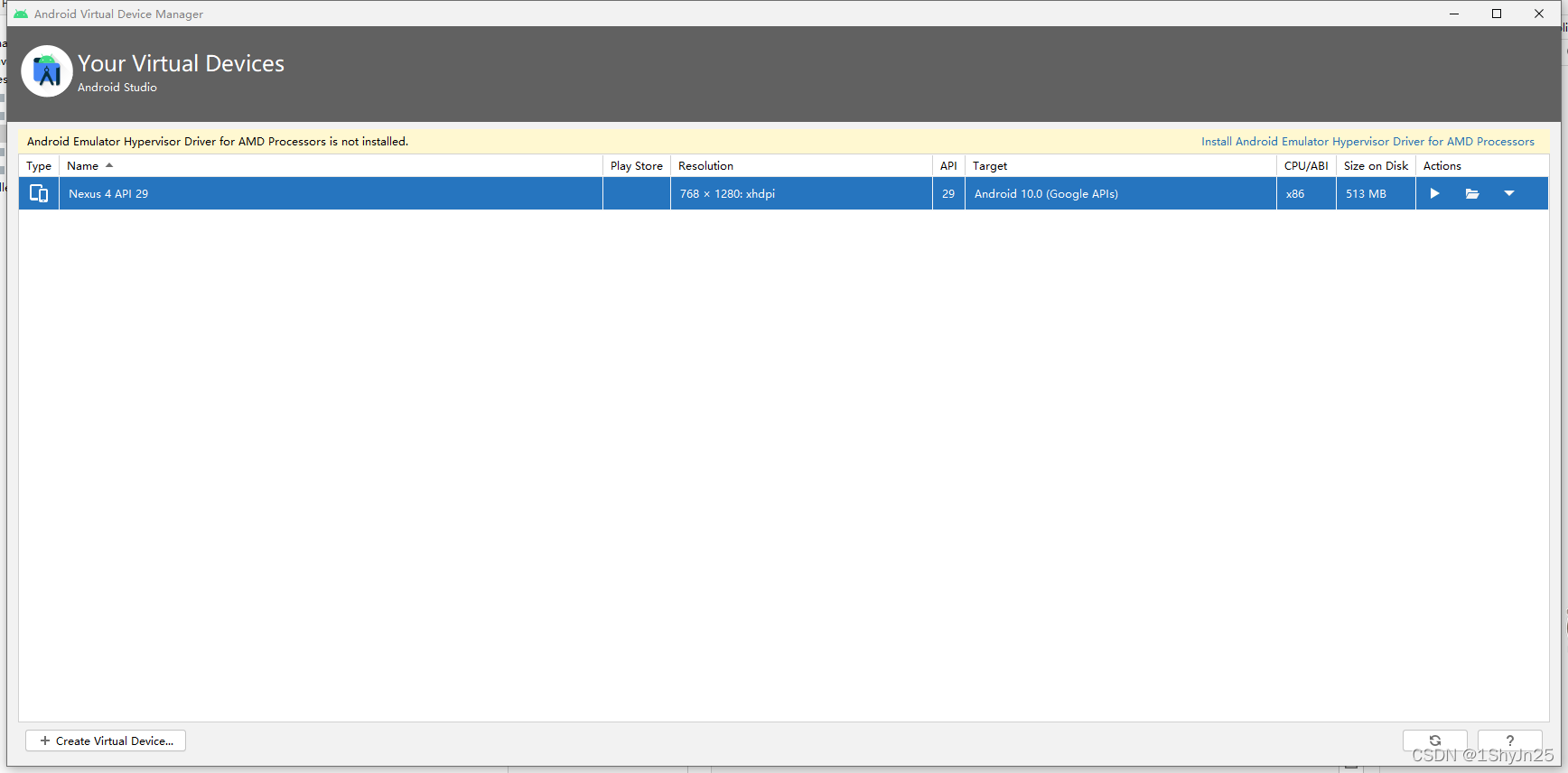Select the Nexus 4 API 29 name cell
Viewport: 1568px width, 773px height.
click(x=331, y=193)
